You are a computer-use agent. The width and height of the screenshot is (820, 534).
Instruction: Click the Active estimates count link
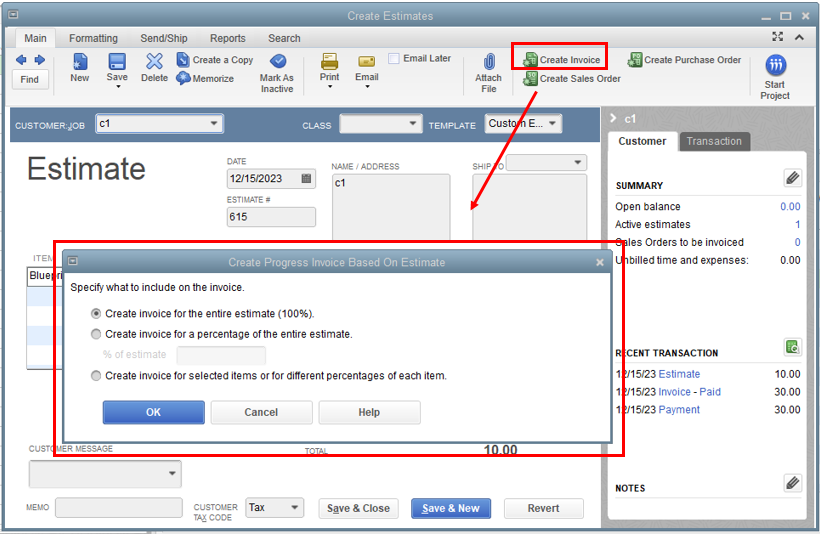pos(798,224)
